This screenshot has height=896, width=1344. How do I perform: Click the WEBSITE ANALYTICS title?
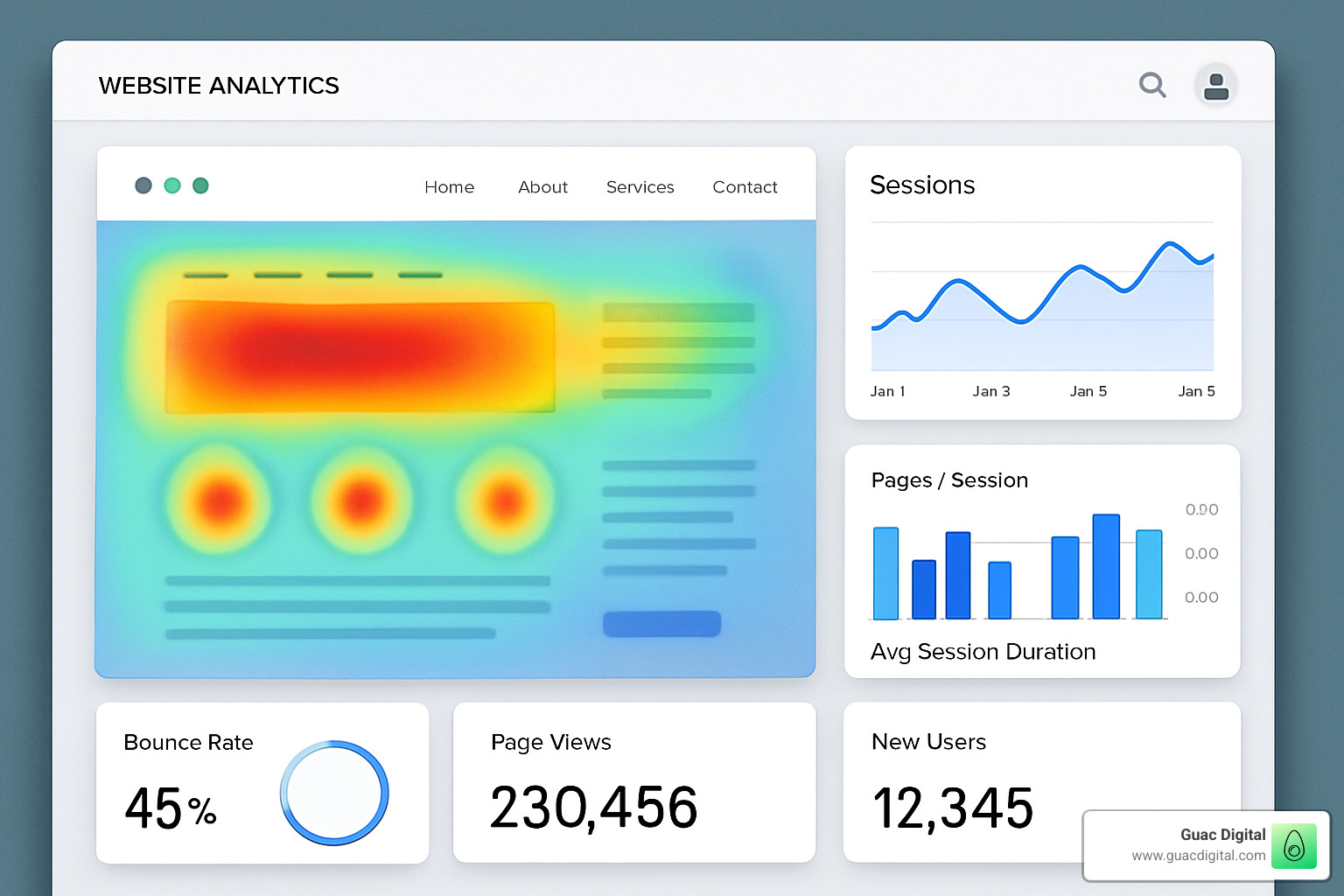pos(219,86)
